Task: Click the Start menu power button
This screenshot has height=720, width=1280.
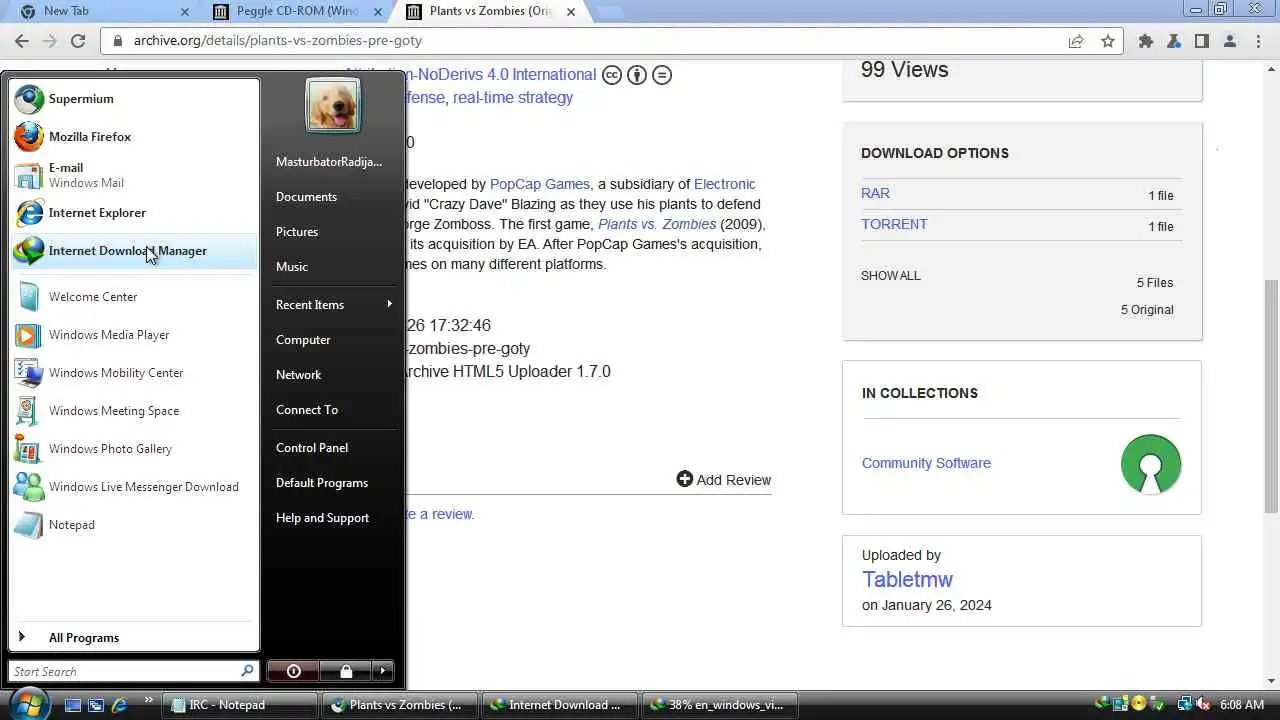Action: point(294,671)
